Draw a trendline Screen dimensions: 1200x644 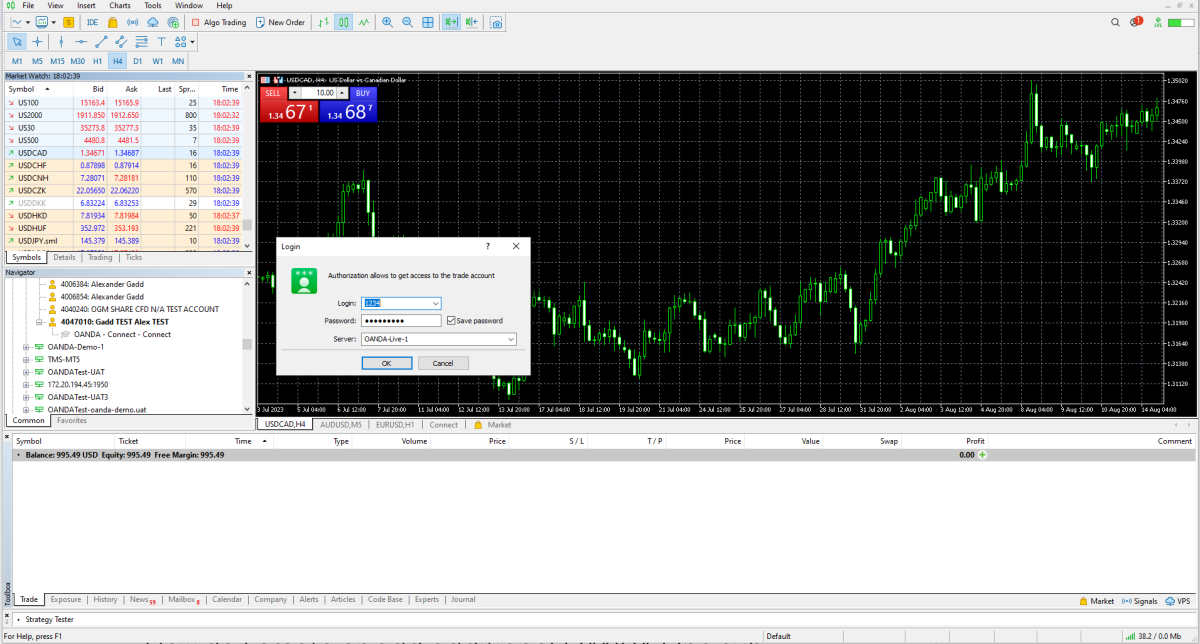click(101, 42)
